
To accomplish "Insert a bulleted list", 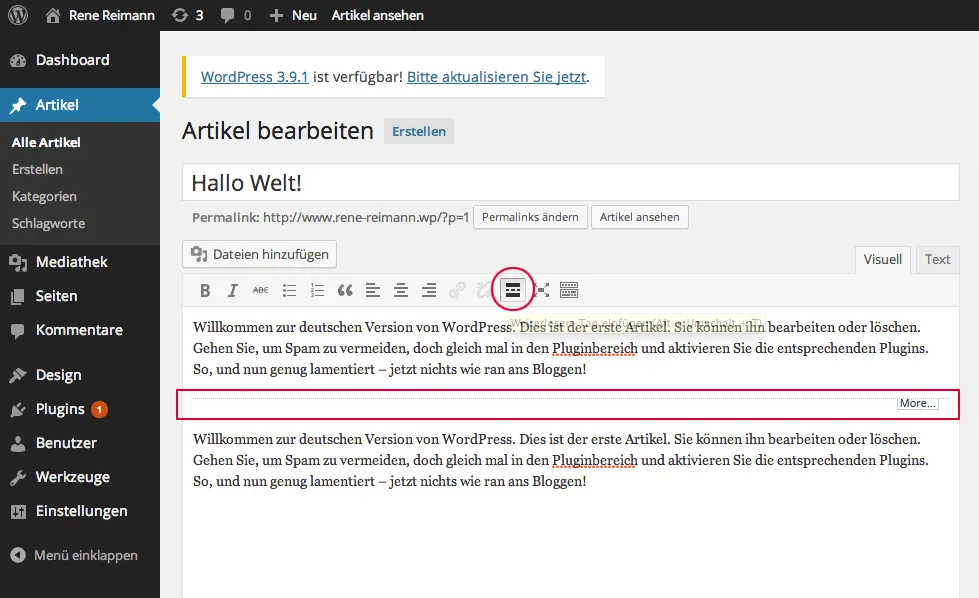I will [x=289, y=290].
